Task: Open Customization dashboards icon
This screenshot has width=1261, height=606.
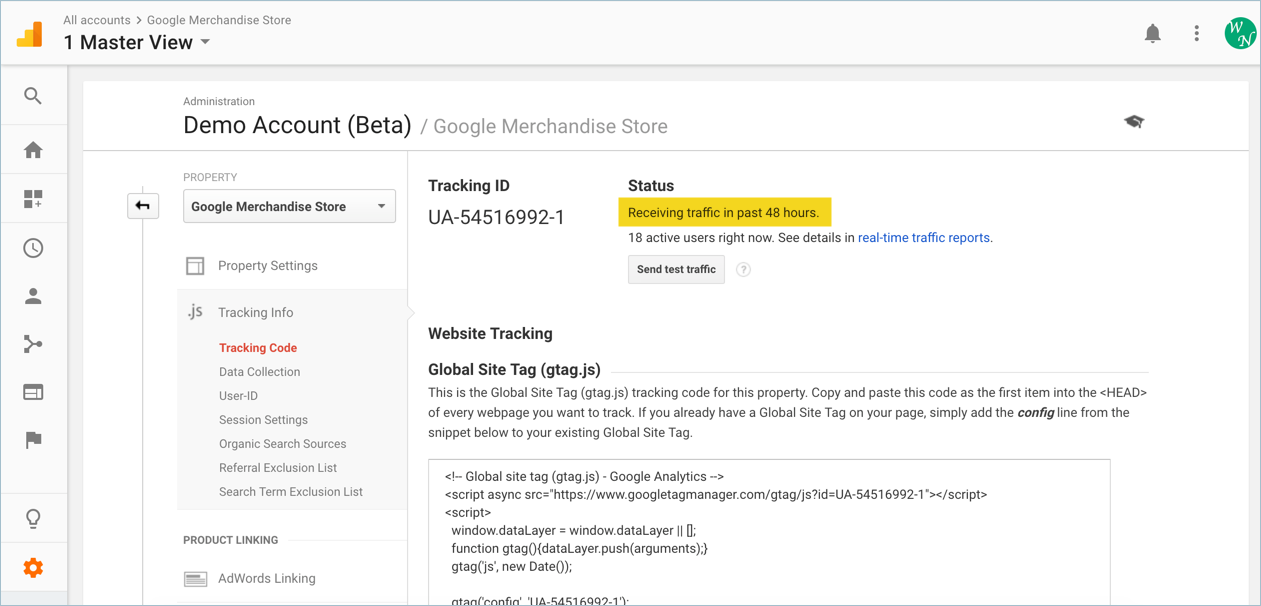Action: pyautogui.click(x=33, y=199)
